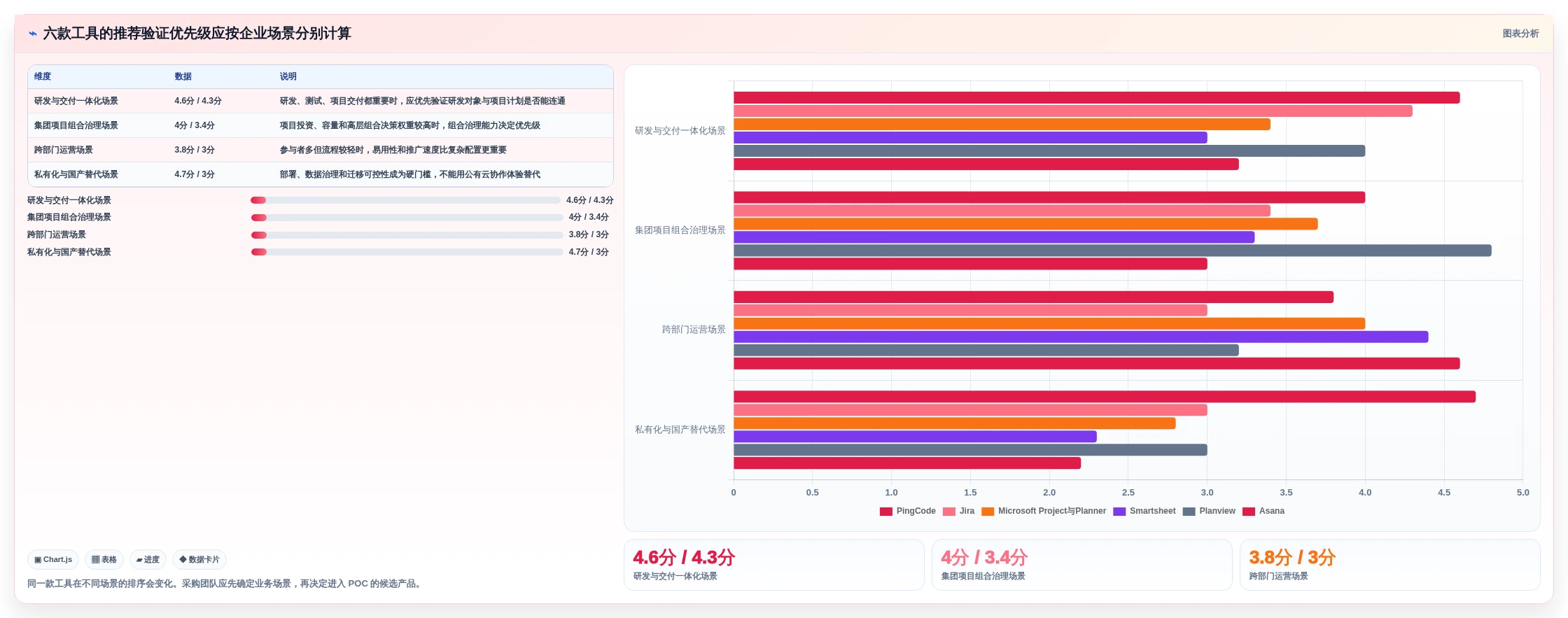The width and height of the screenshot is (1568, 618).
Task: Click the 跨部门运营场景 progress bar
Action: coord(407,235)
